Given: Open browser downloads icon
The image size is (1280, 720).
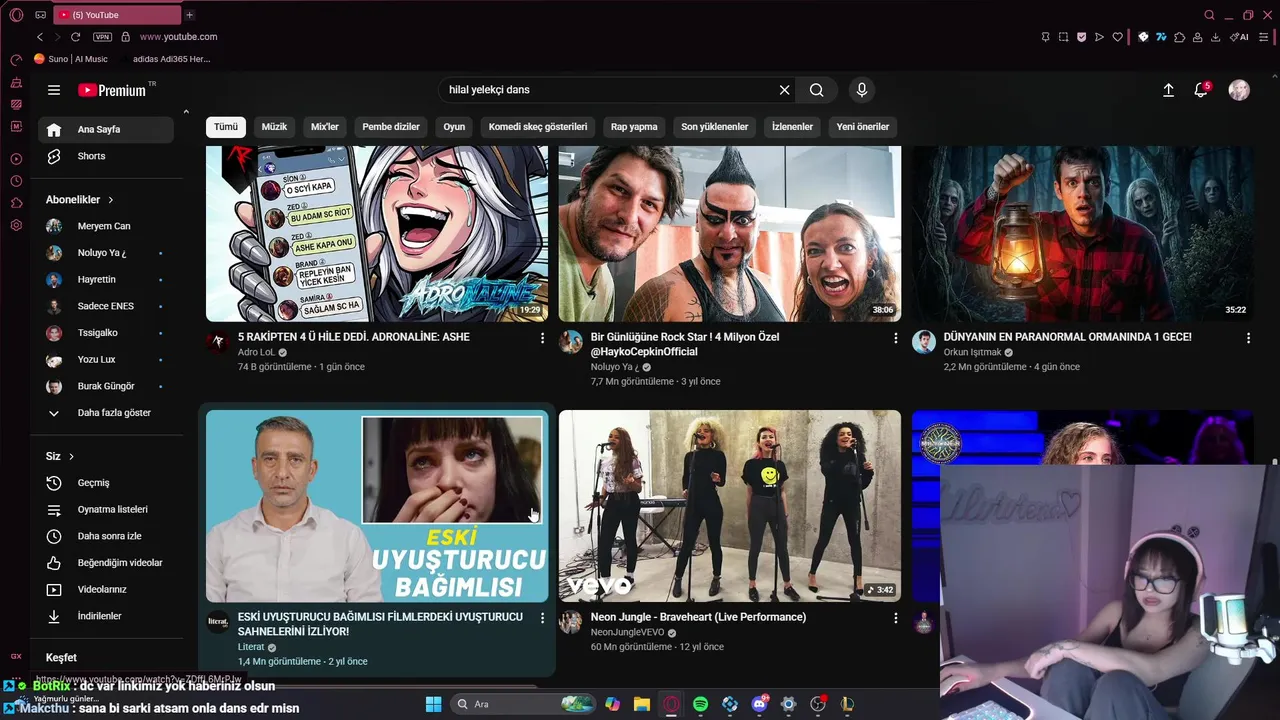Looking at the screenshot, I should 1215,37.
